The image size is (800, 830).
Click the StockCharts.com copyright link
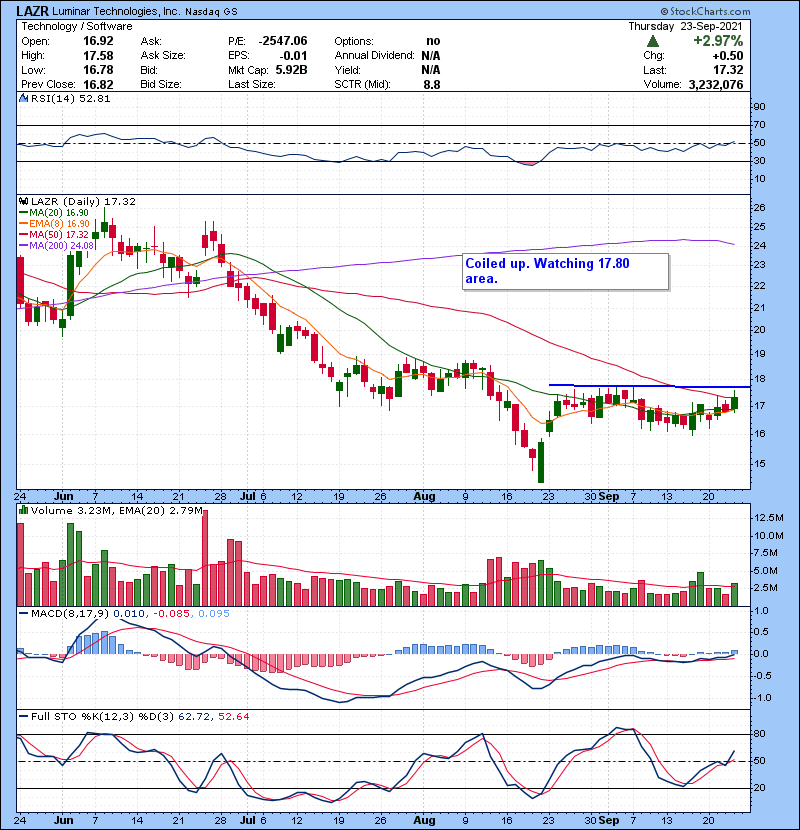coord(705,11)
